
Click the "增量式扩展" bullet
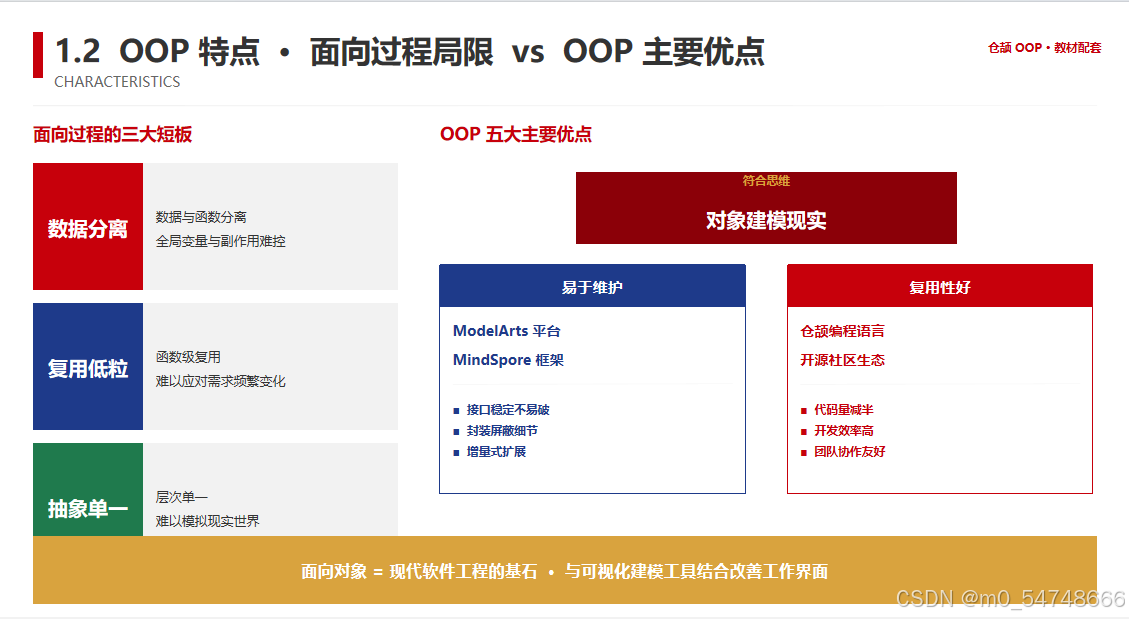click(496, 451)
